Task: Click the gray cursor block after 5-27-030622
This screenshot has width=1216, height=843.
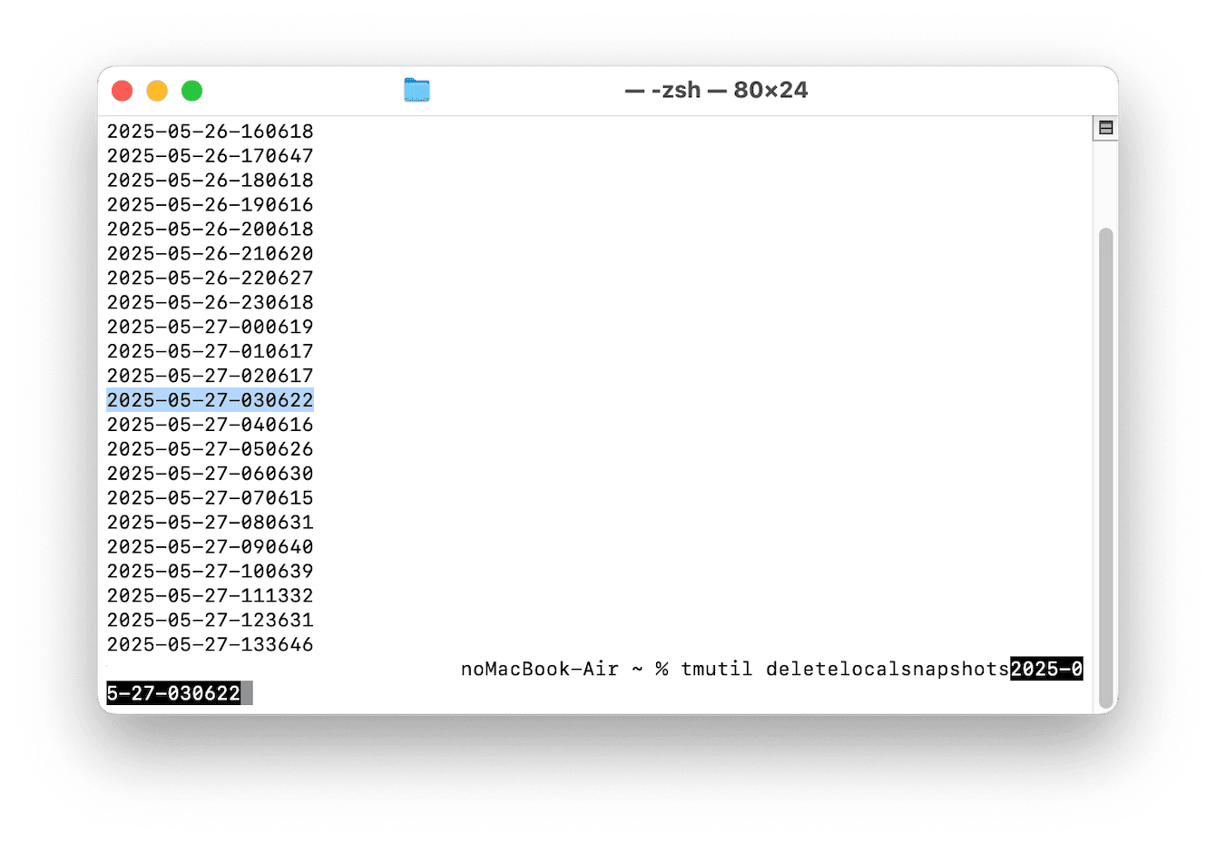Action: (x=247, y=693)
